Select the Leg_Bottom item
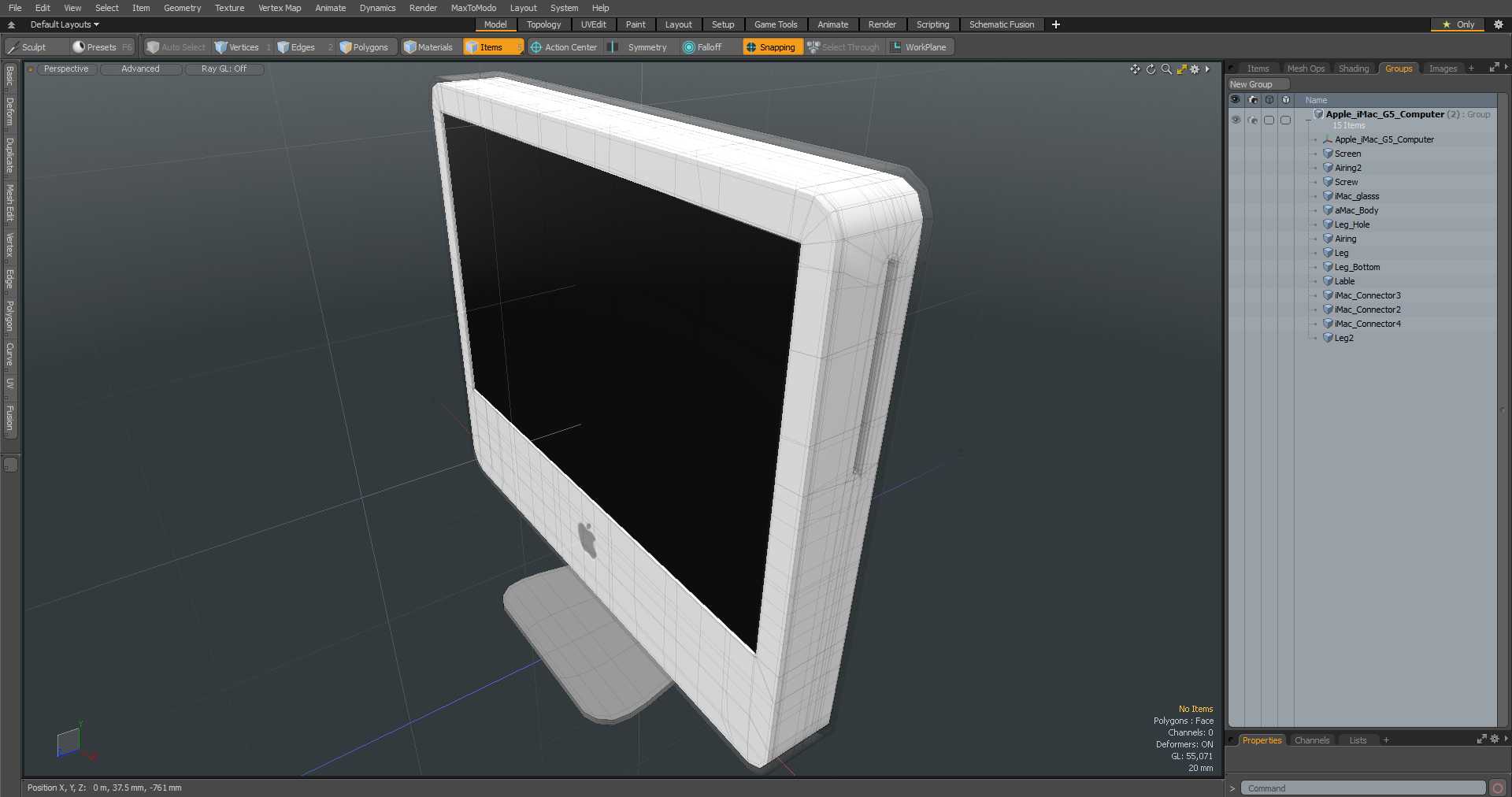 coord(1357,267)
